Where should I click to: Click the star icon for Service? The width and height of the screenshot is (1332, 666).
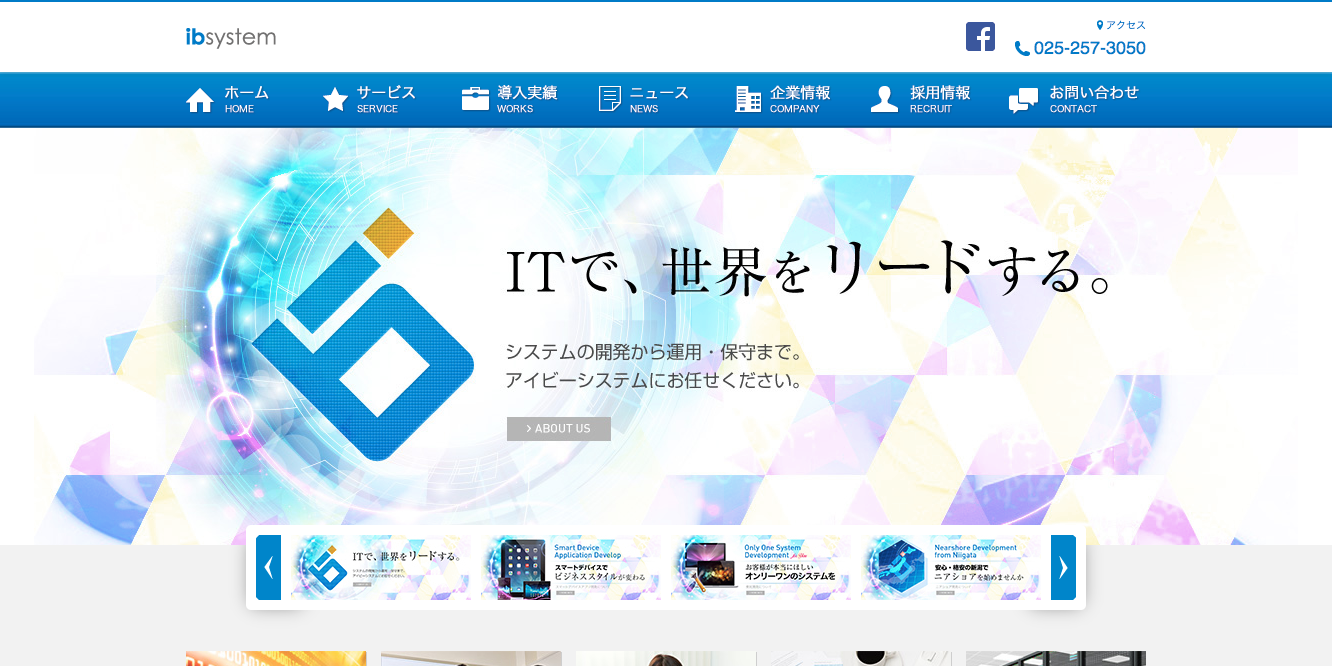335,100
